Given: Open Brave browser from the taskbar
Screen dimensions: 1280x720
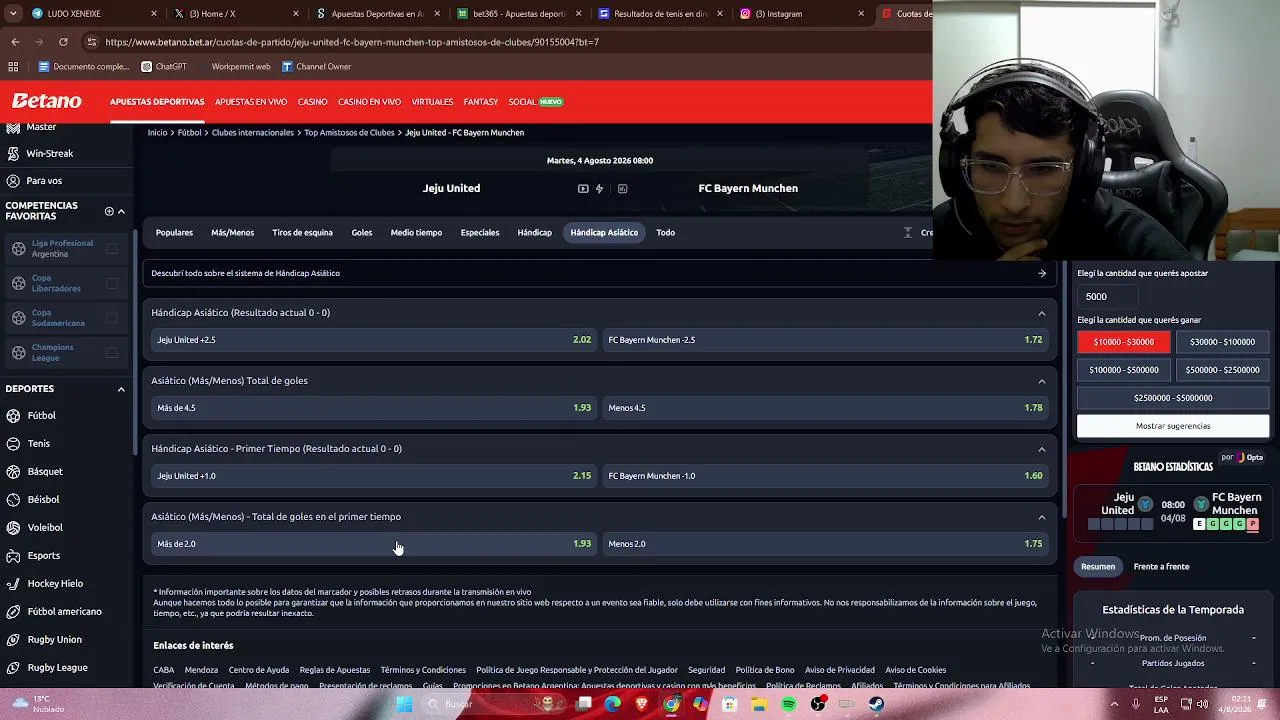Looking at the screenshot, I should (642, 704).
